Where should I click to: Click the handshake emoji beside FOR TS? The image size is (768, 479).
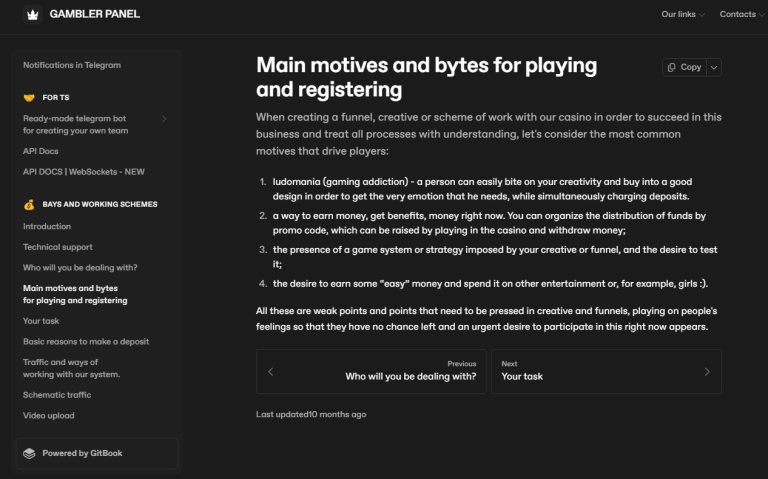(29, 97)
